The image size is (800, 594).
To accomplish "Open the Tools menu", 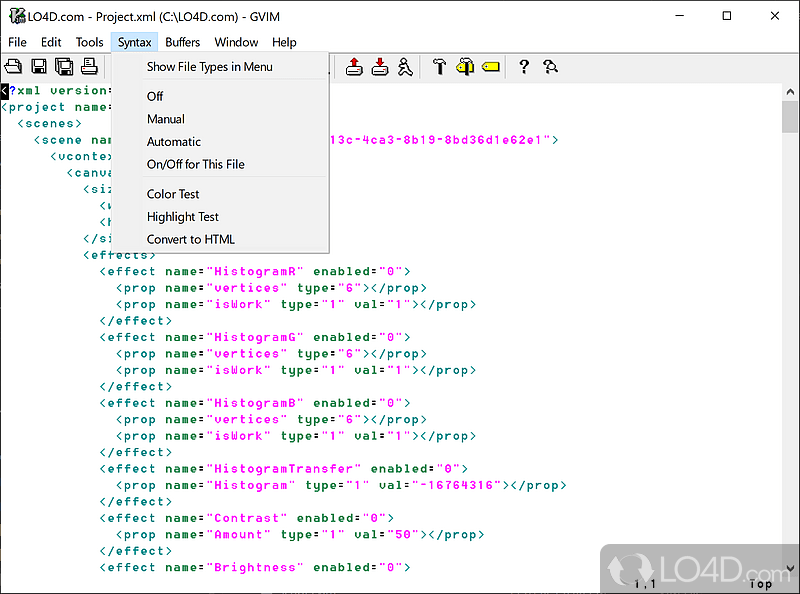I will 89,42.
